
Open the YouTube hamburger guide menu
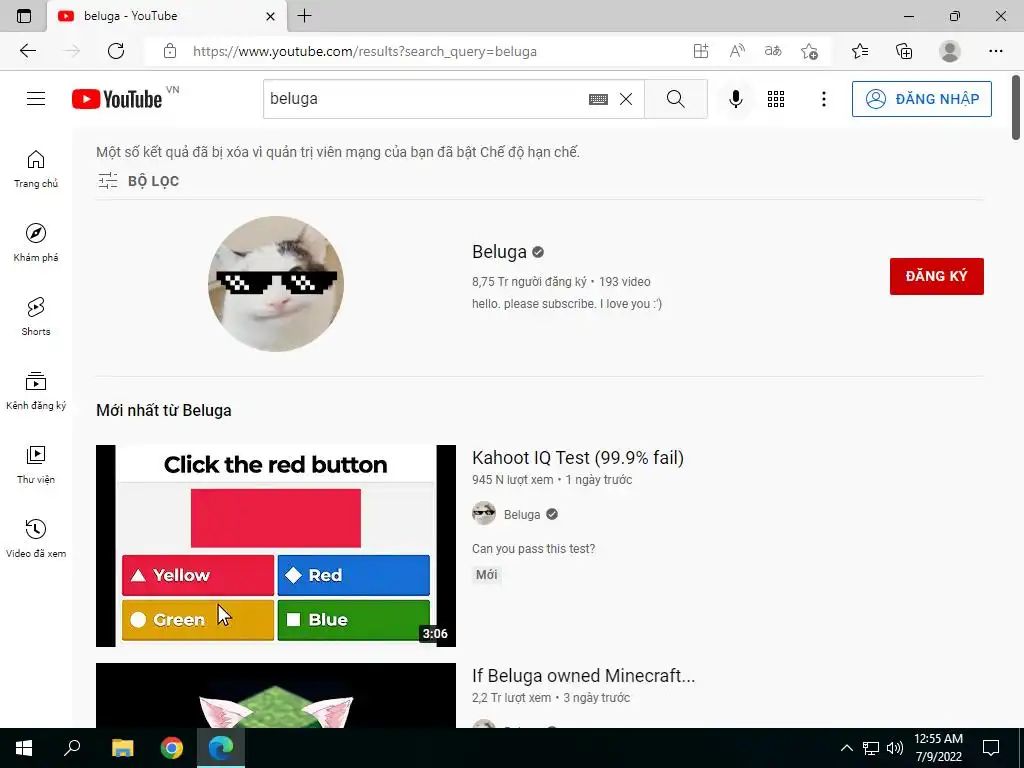(36, 99)
